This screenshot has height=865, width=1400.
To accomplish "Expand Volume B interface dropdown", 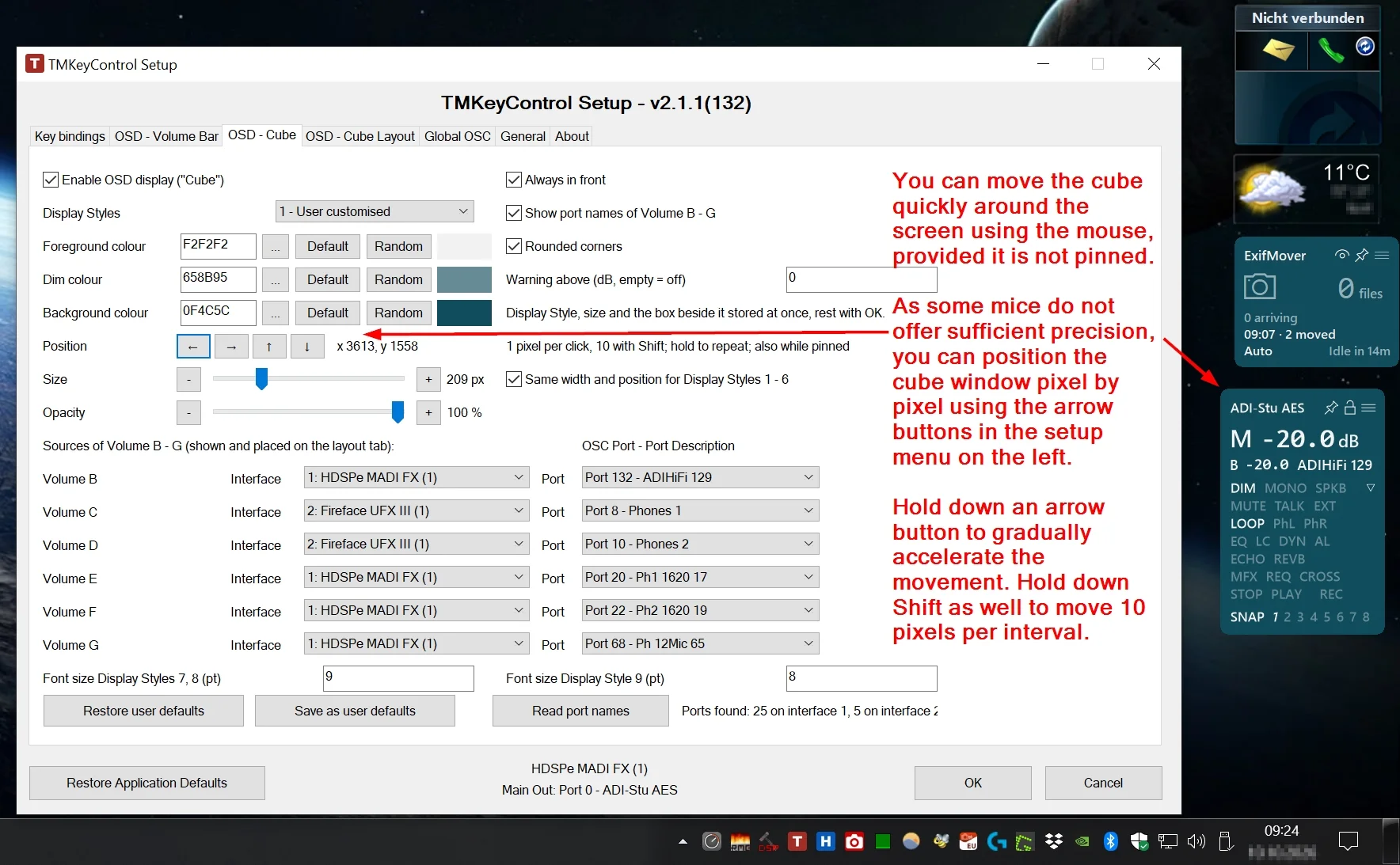I will [x=417, y=478].
